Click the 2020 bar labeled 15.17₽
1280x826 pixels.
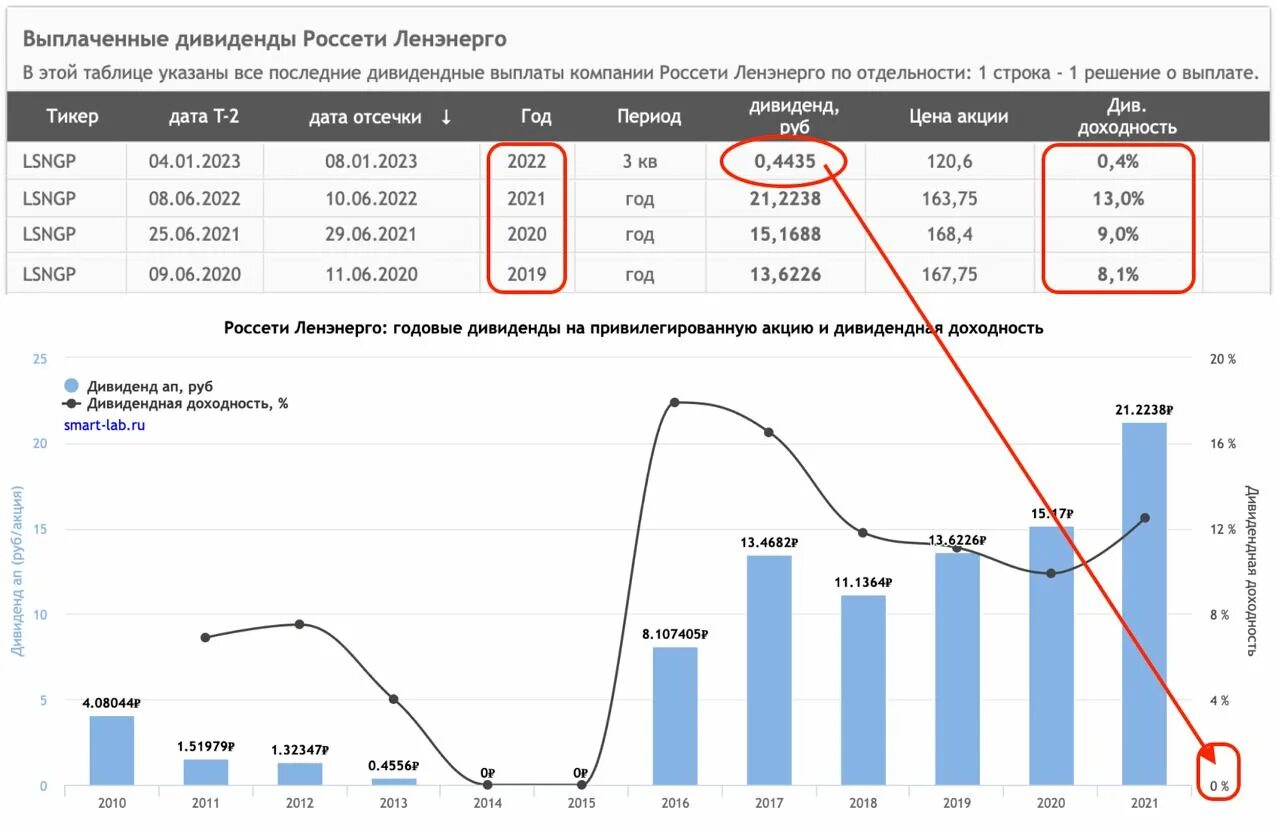pyautogui.click(x=1051, y=656)
